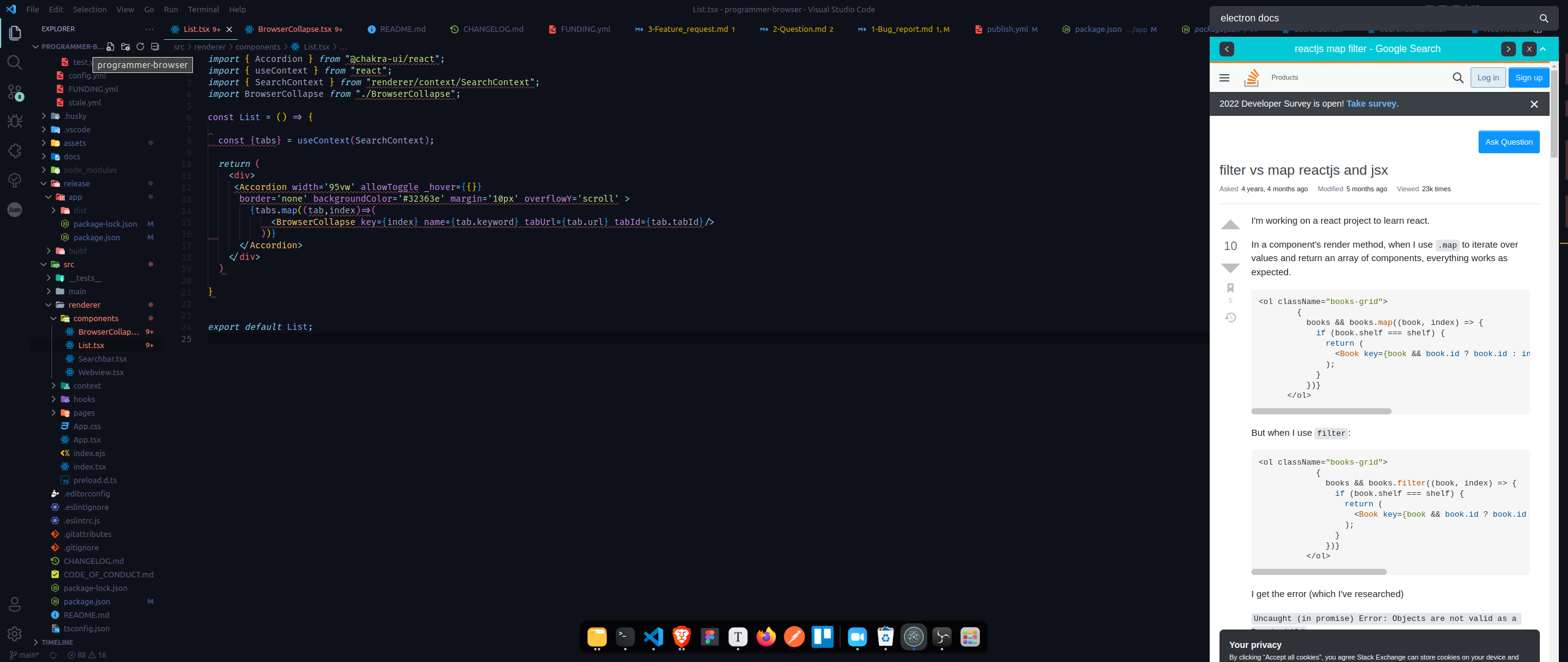1568x662 pixels.
Task: Open the Extensions view
Action: click(15, 151)
